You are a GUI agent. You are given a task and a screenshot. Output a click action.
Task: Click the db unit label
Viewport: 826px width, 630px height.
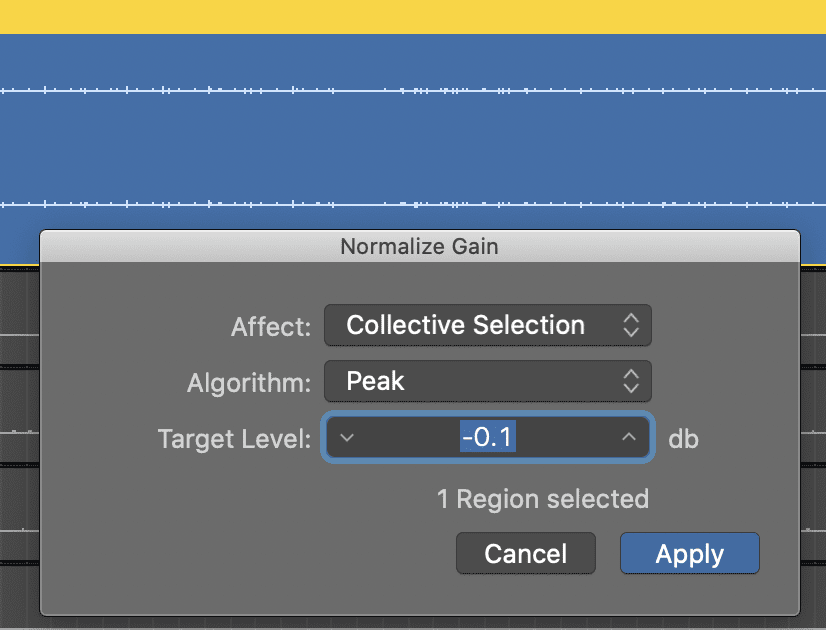click(683, 439)
